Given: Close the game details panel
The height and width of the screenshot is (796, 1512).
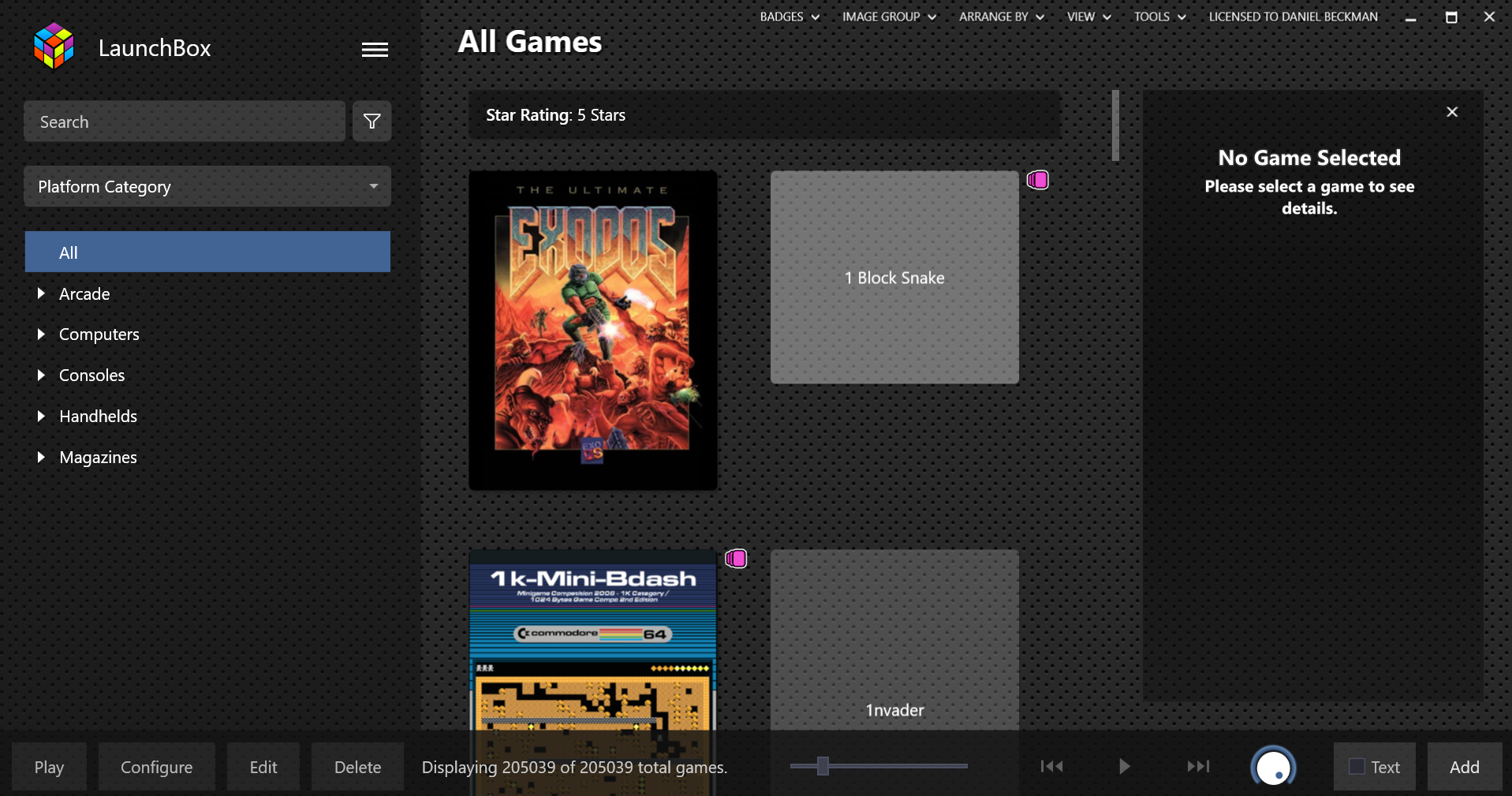Looking at the screenshot, I should coord(1452,112).
